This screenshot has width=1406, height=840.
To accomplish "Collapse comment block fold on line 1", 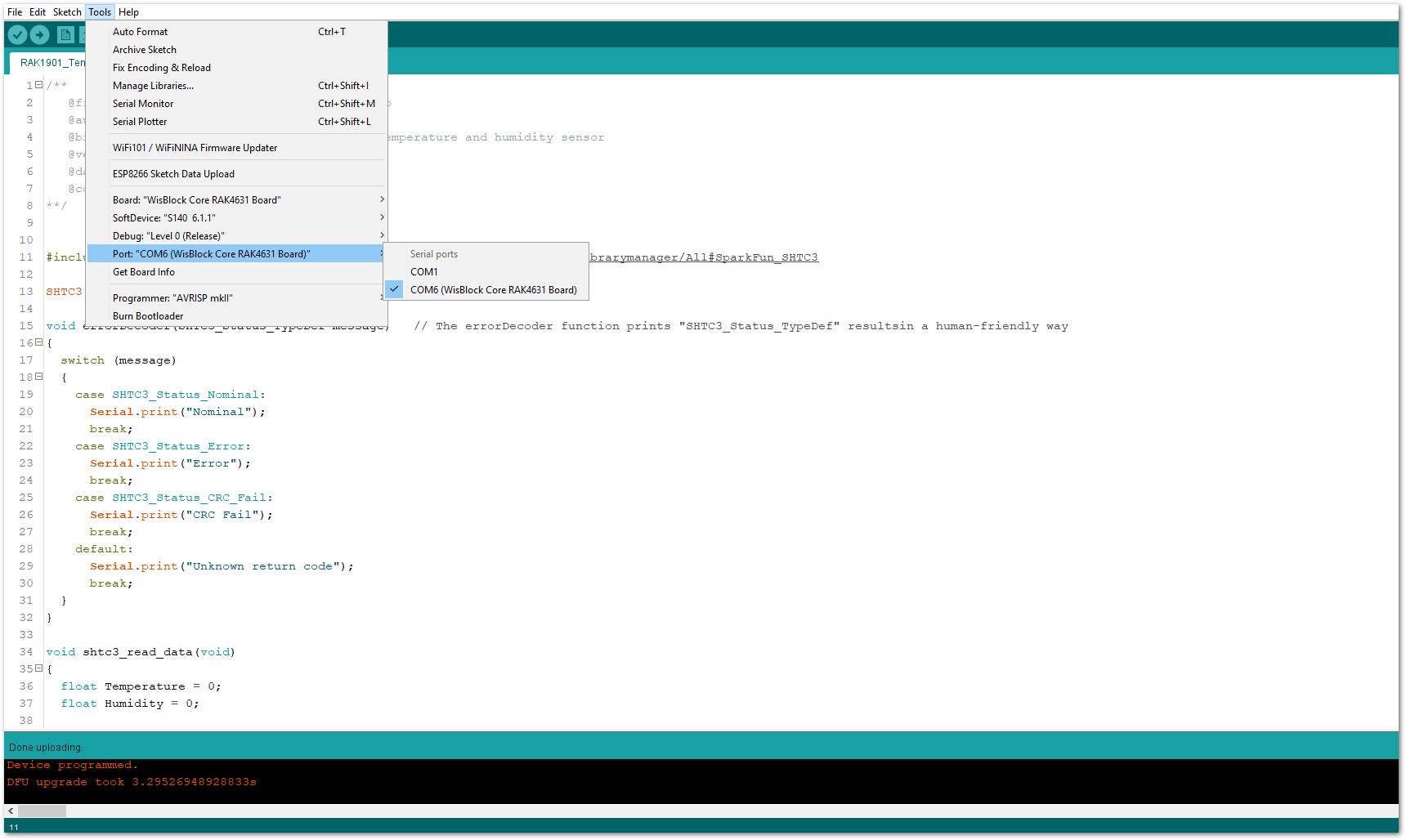I will click(38, 85).
